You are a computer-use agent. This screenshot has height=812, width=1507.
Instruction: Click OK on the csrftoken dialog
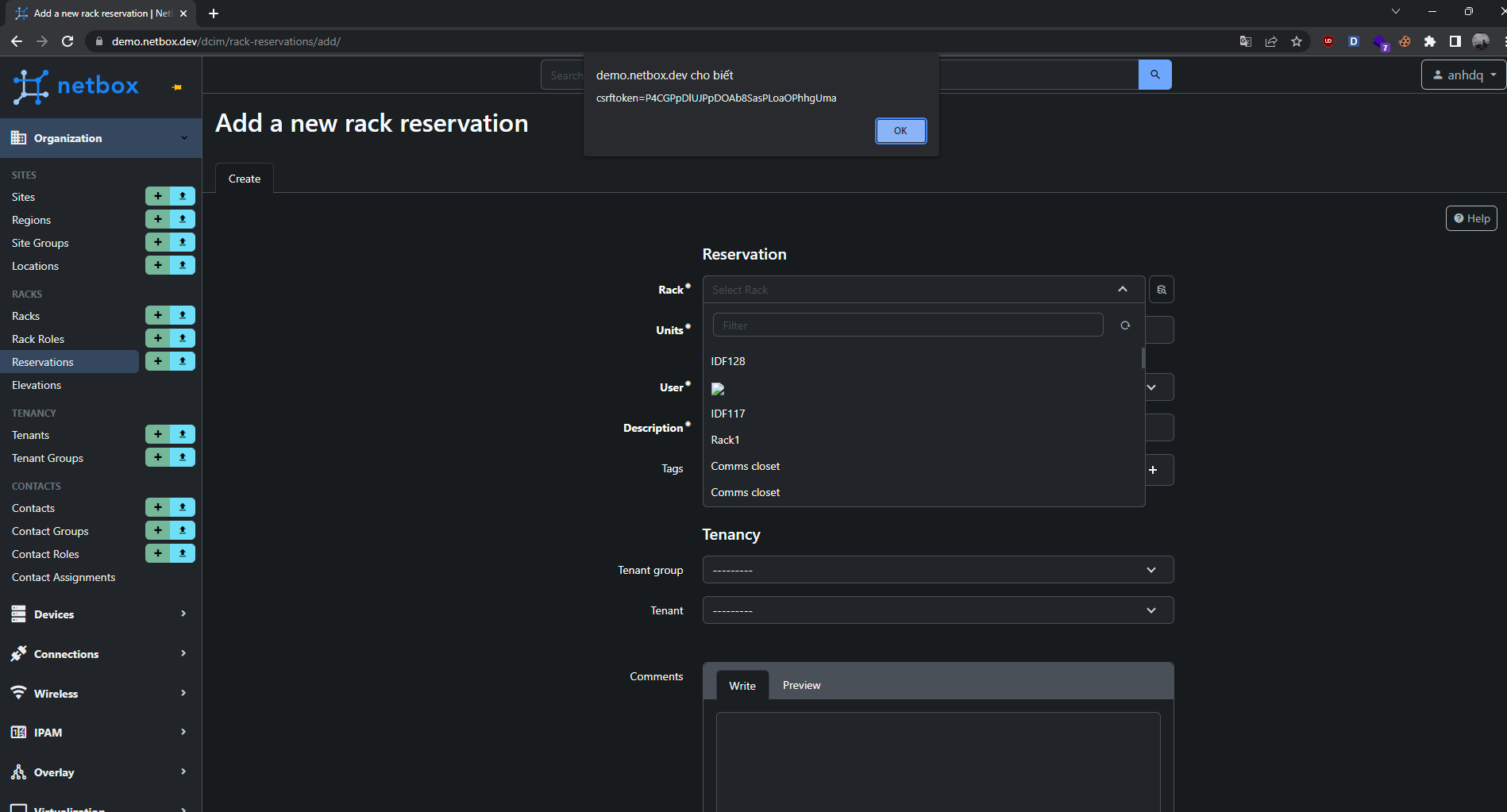[x=900, y=130]
